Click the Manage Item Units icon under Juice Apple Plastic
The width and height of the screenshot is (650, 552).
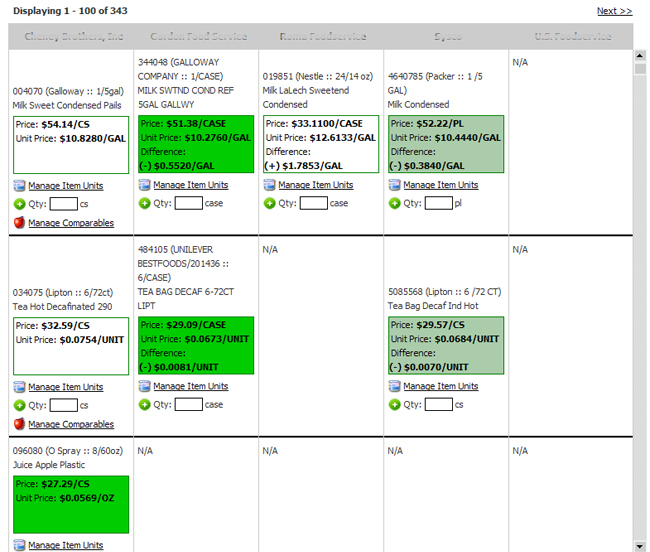click(x=19, y=545)
